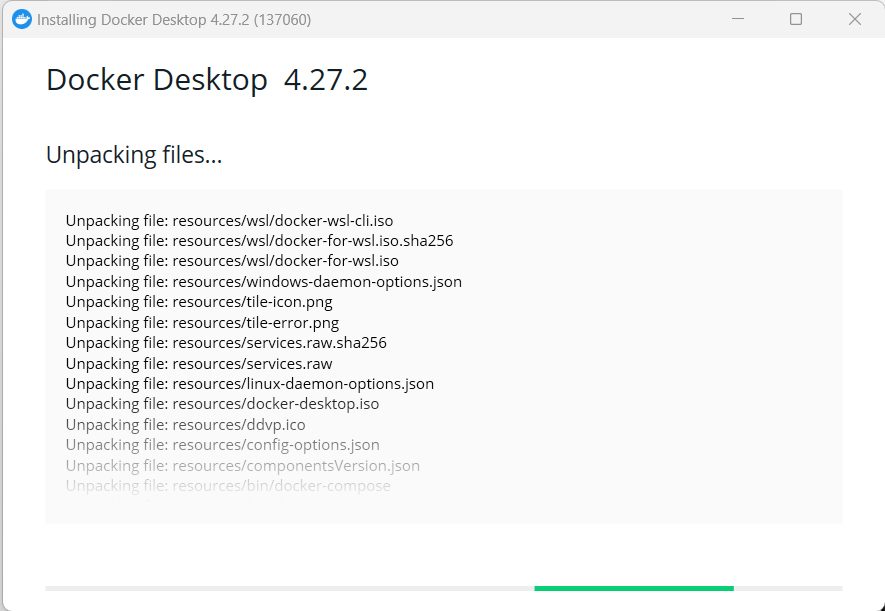Select the tile-icon.png log line
This screenshot has width=885, height=611.
(x=199, y=302)
